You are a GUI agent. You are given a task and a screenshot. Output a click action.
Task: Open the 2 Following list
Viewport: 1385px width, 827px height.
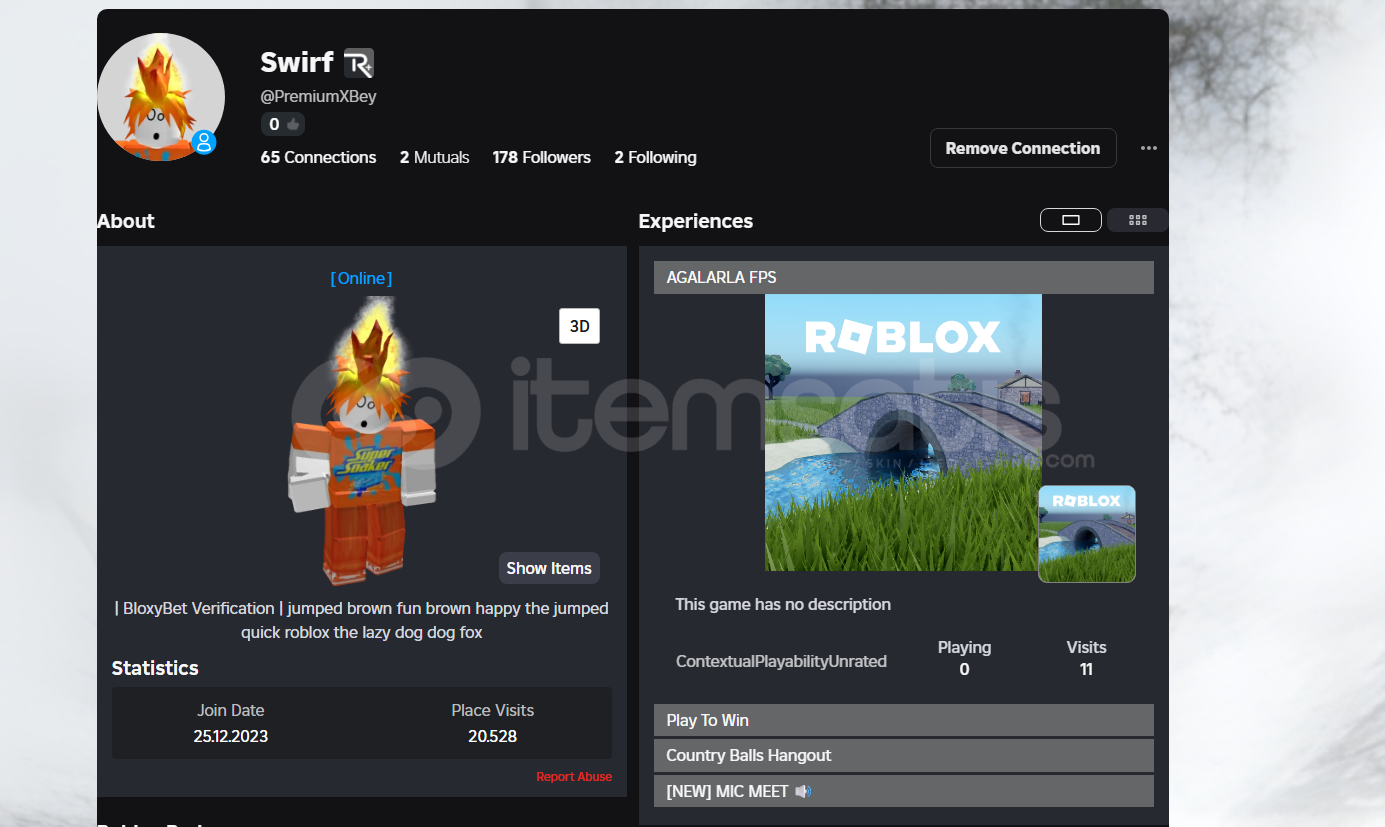pos(655,157)
